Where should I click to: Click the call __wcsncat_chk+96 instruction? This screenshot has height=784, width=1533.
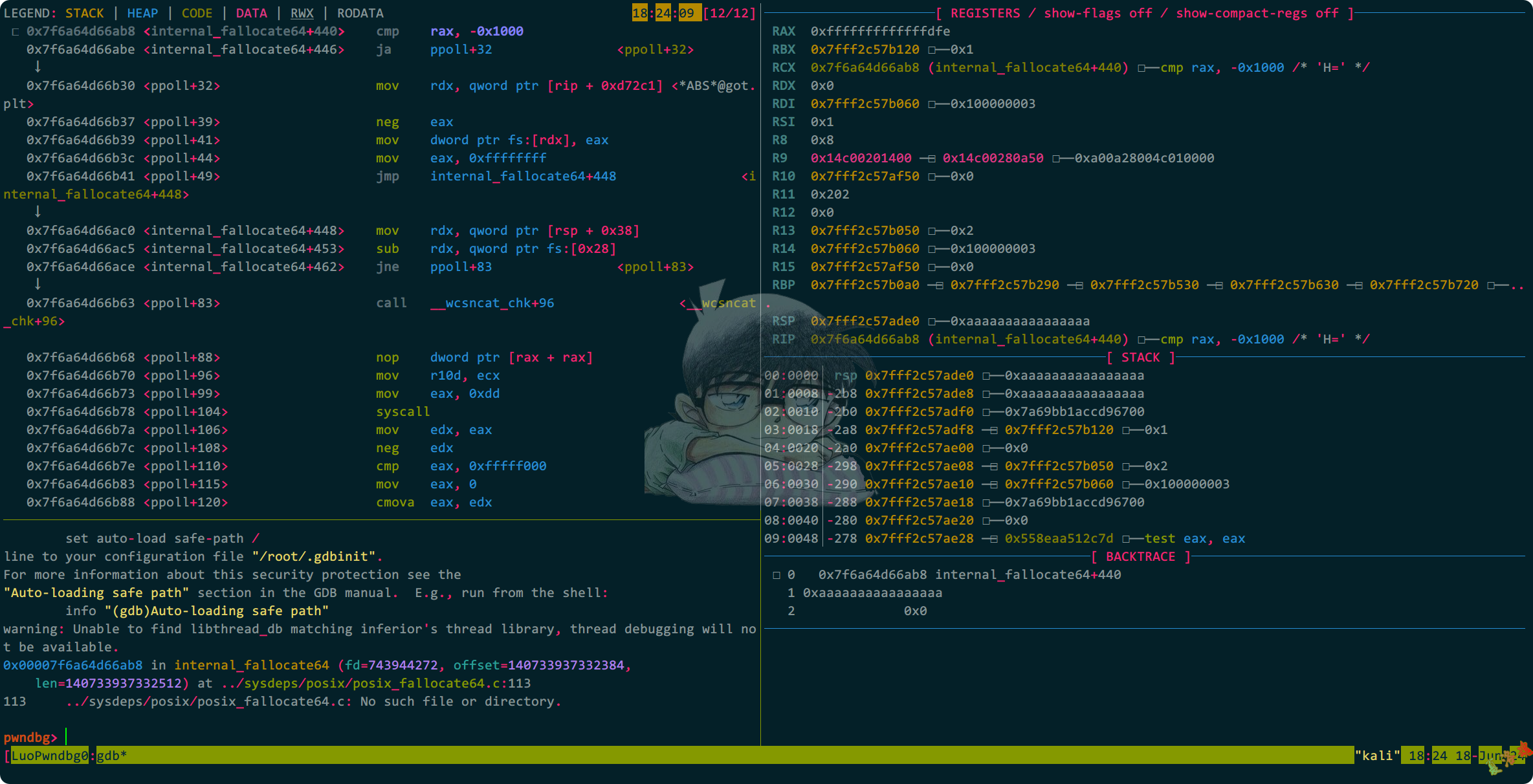pos(465,303)
